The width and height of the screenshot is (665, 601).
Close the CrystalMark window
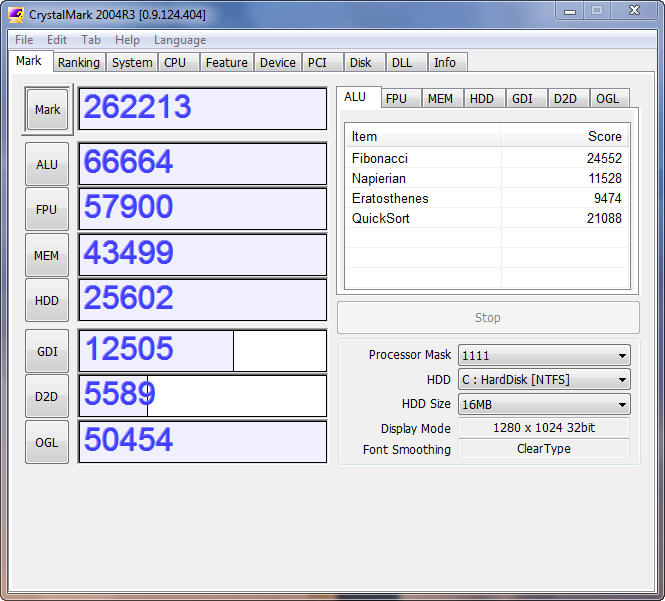pos(634,11)
